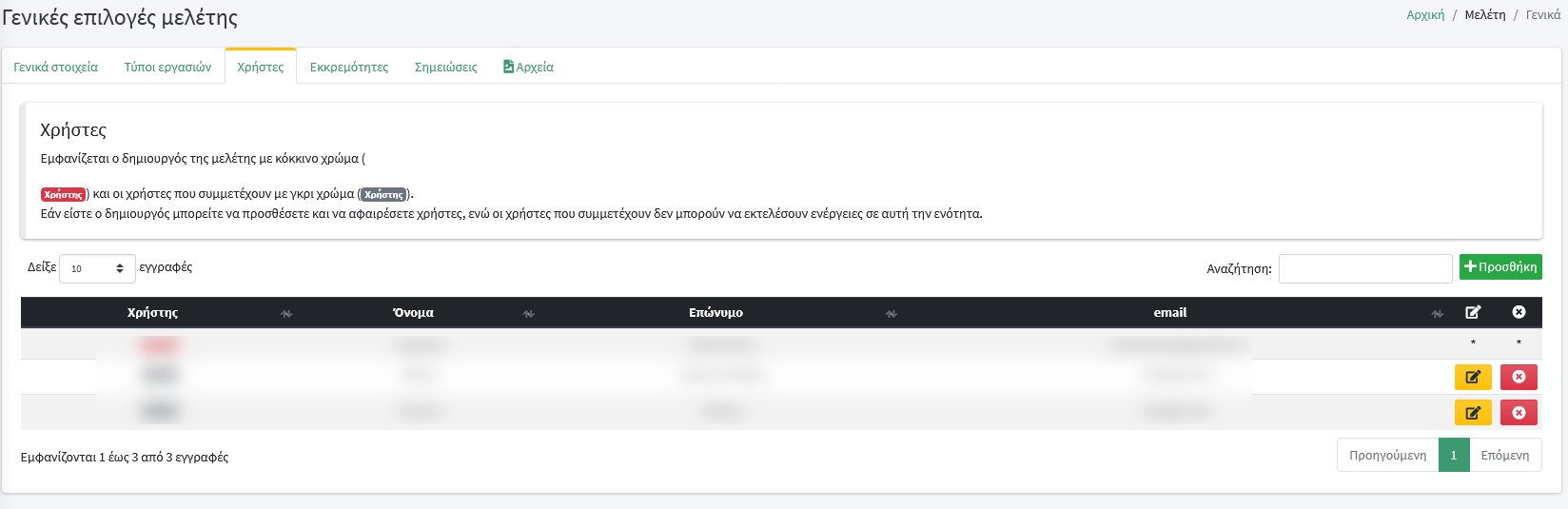
Task: Click the red delete icon in third row
Action: [1519, 412]
